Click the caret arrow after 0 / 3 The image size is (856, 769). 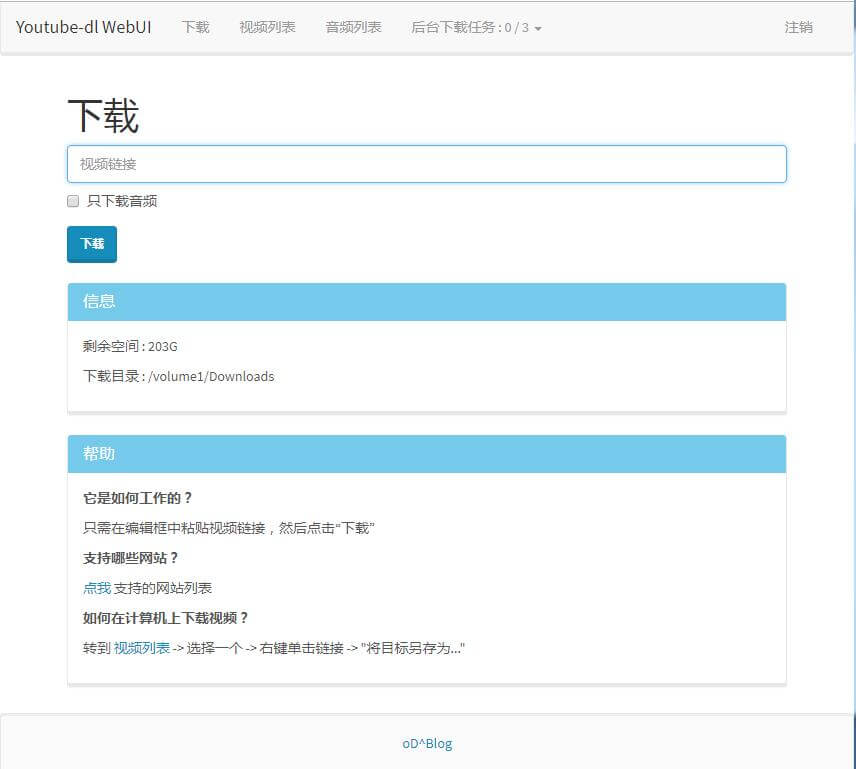pyautogui.click(x=538, y=29)
